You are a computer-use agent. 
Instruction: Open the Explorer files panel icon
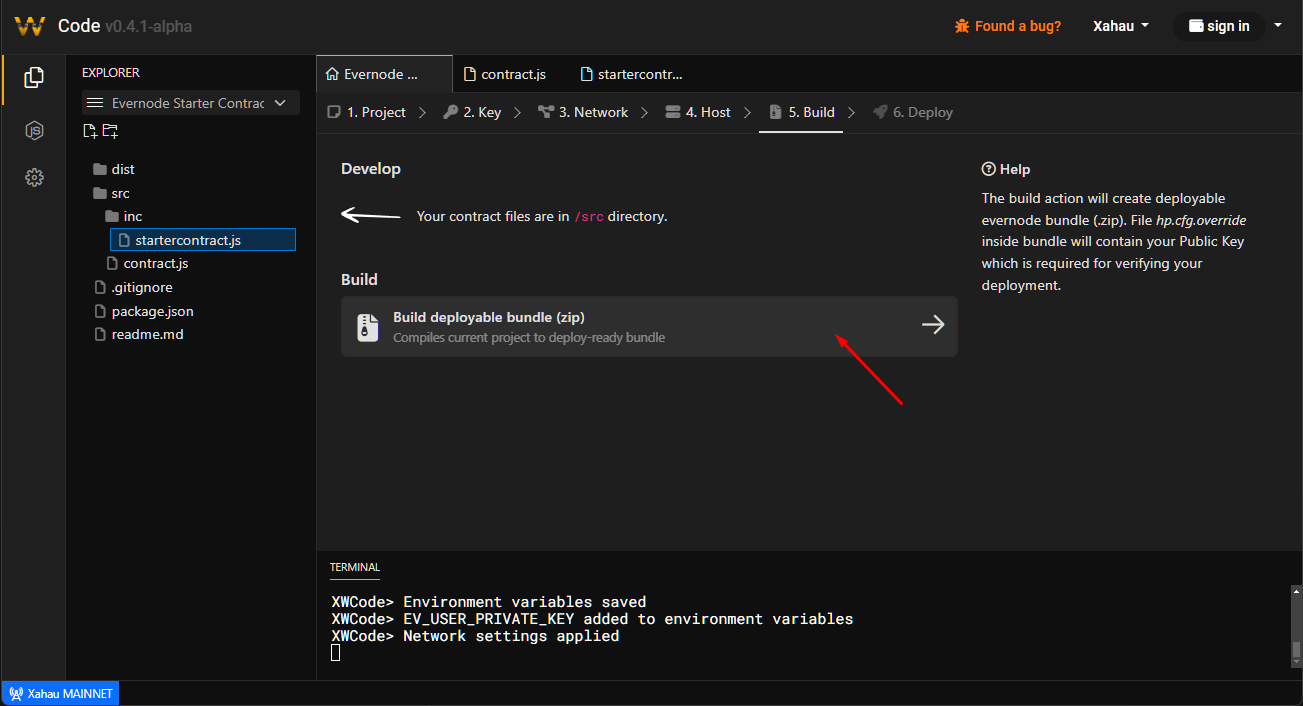pos(33,77)
